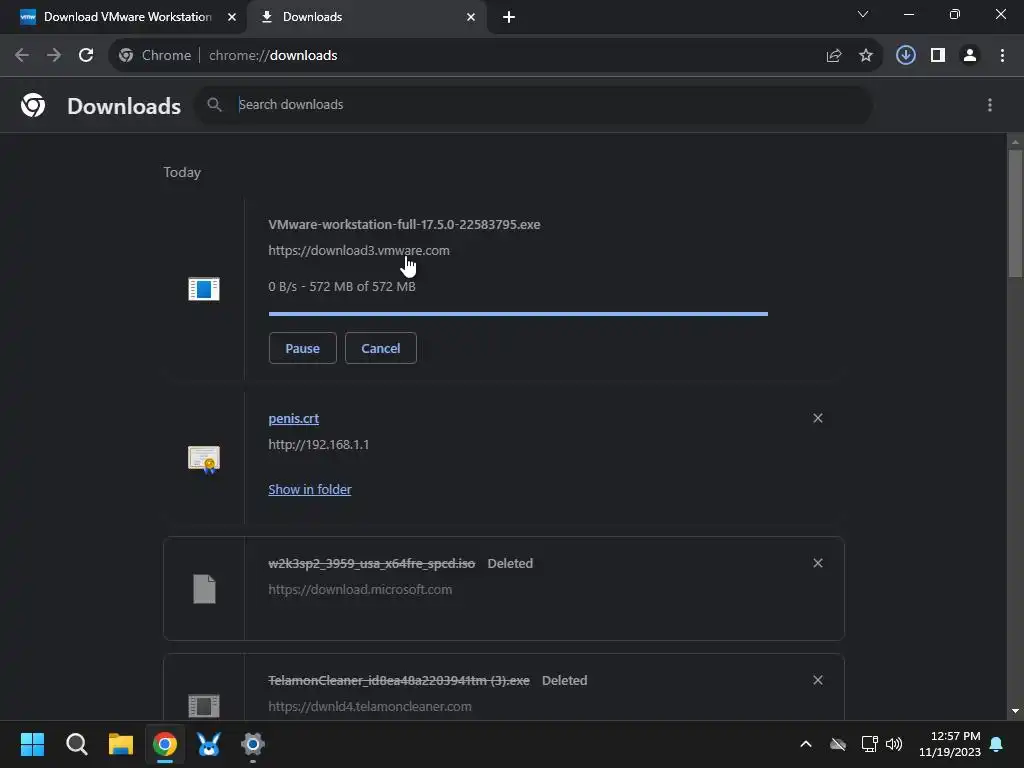Click the https://download3.vmware.com source URL
The image size is (1024, 768).
point(359,250)
